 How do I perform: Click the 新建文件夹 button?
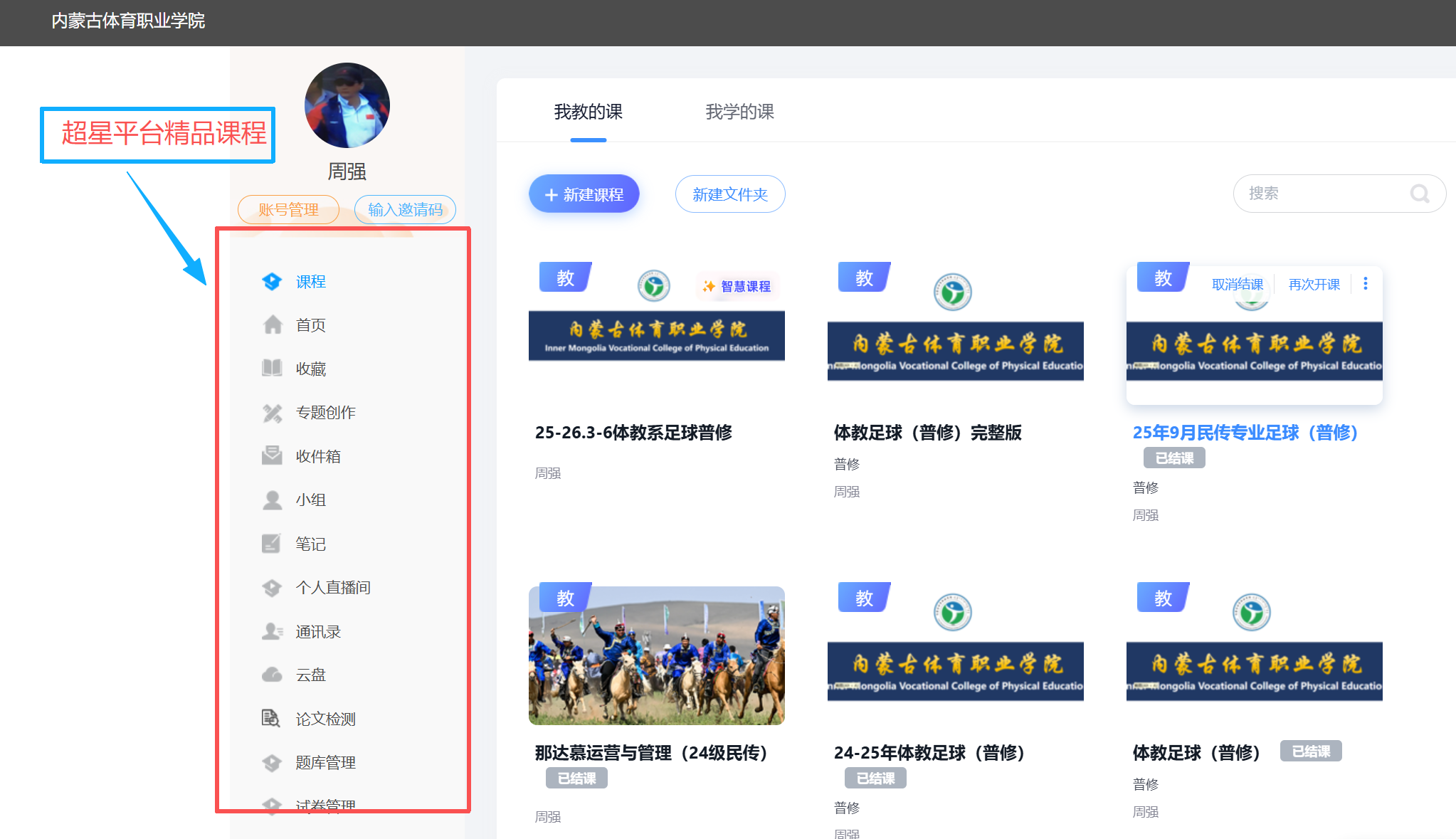729,194
